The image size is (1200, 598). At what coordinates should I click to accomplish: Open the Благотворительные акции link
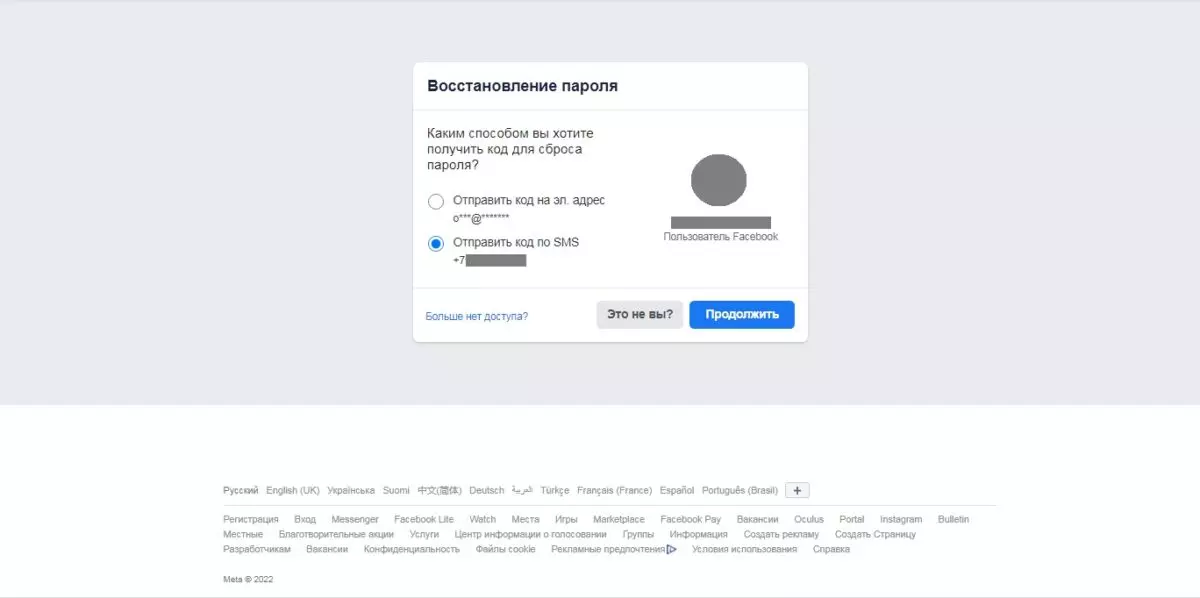pyautogui.click(x=336, y=534)
